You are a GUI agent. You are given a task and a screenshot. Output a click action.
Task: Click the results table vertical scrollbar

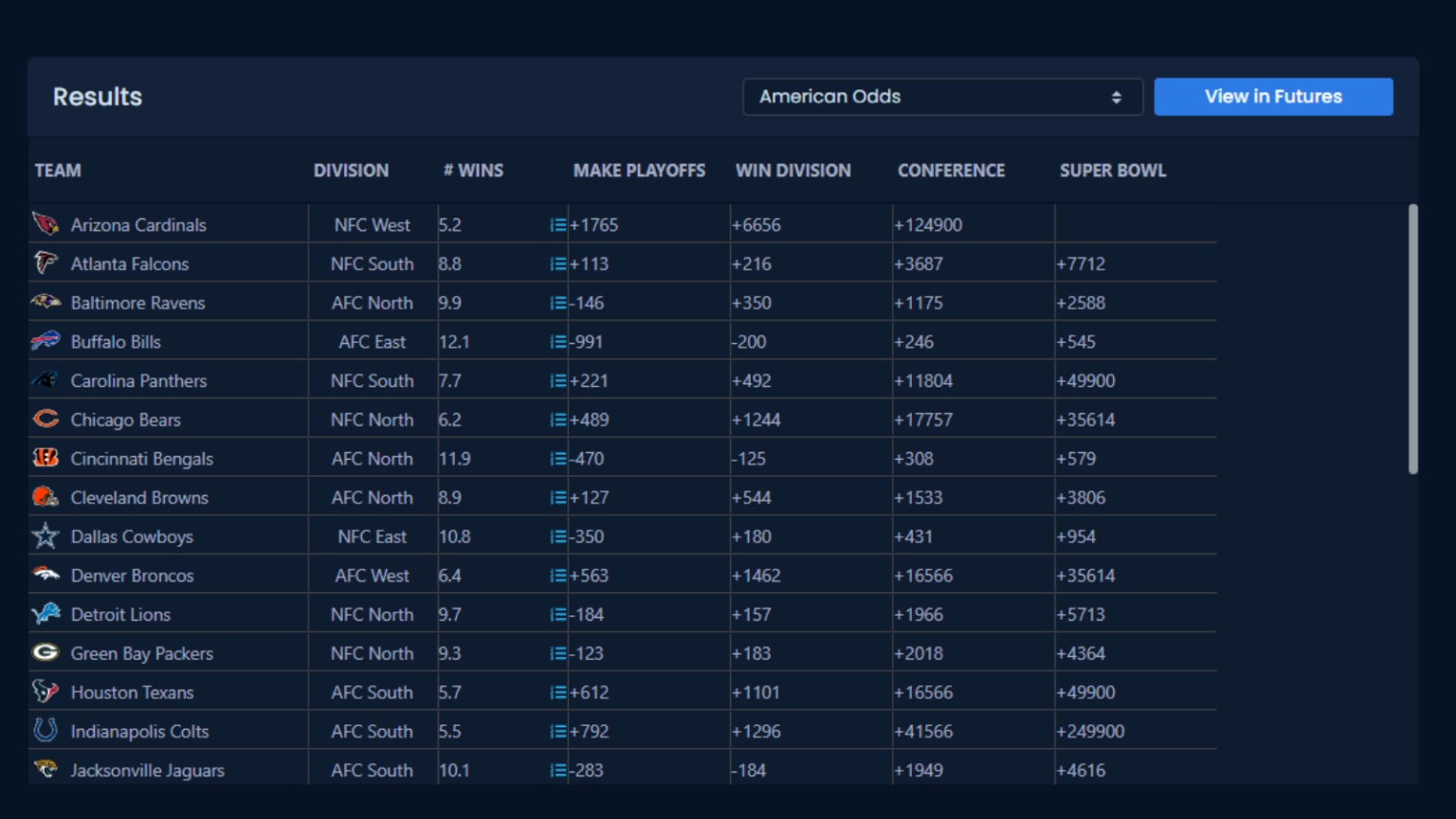(x=1412, y=339)
